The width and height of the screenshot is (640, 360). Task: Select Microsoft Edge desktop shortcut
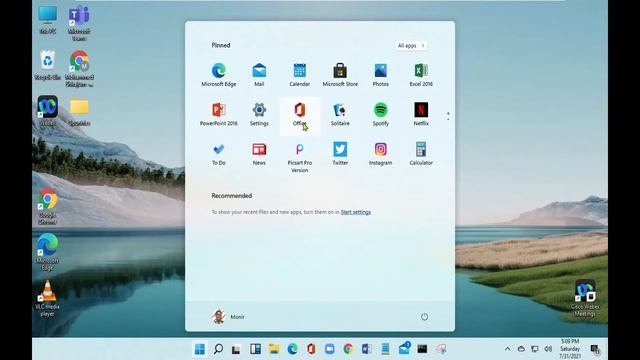click(x=48, y=251)
